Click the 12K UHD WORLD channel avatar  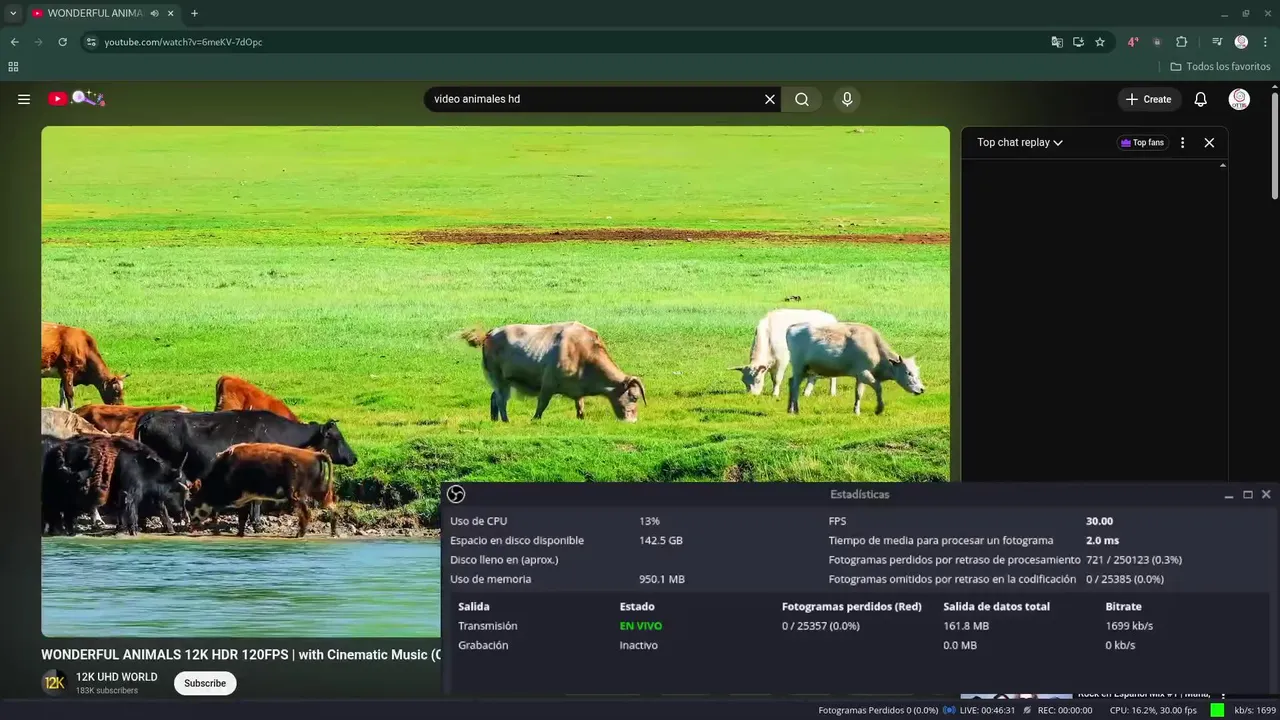click(54, 683)
